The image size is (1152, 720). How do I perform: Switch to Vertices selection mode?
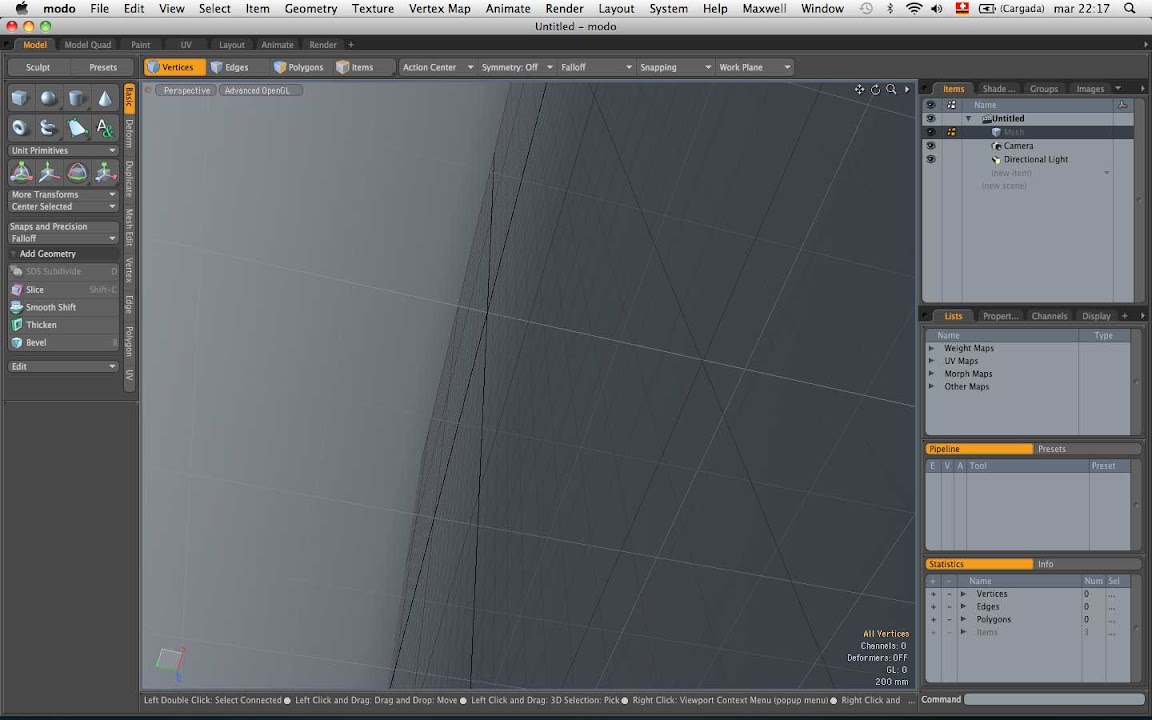coord(175,67)
